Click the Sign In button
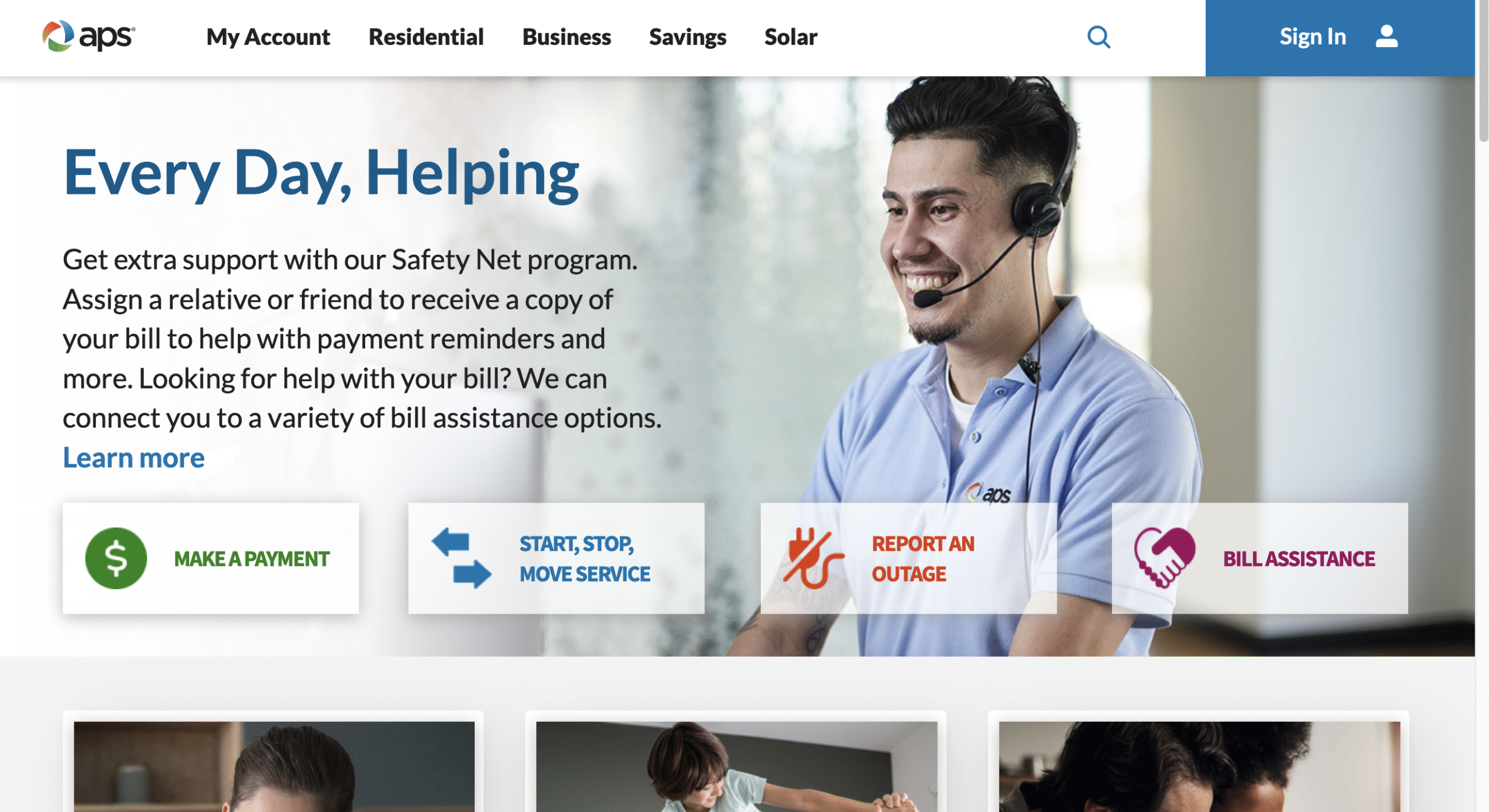Image resolution: width=1489 pixels, height=812 pixels. coord(1340,38)
